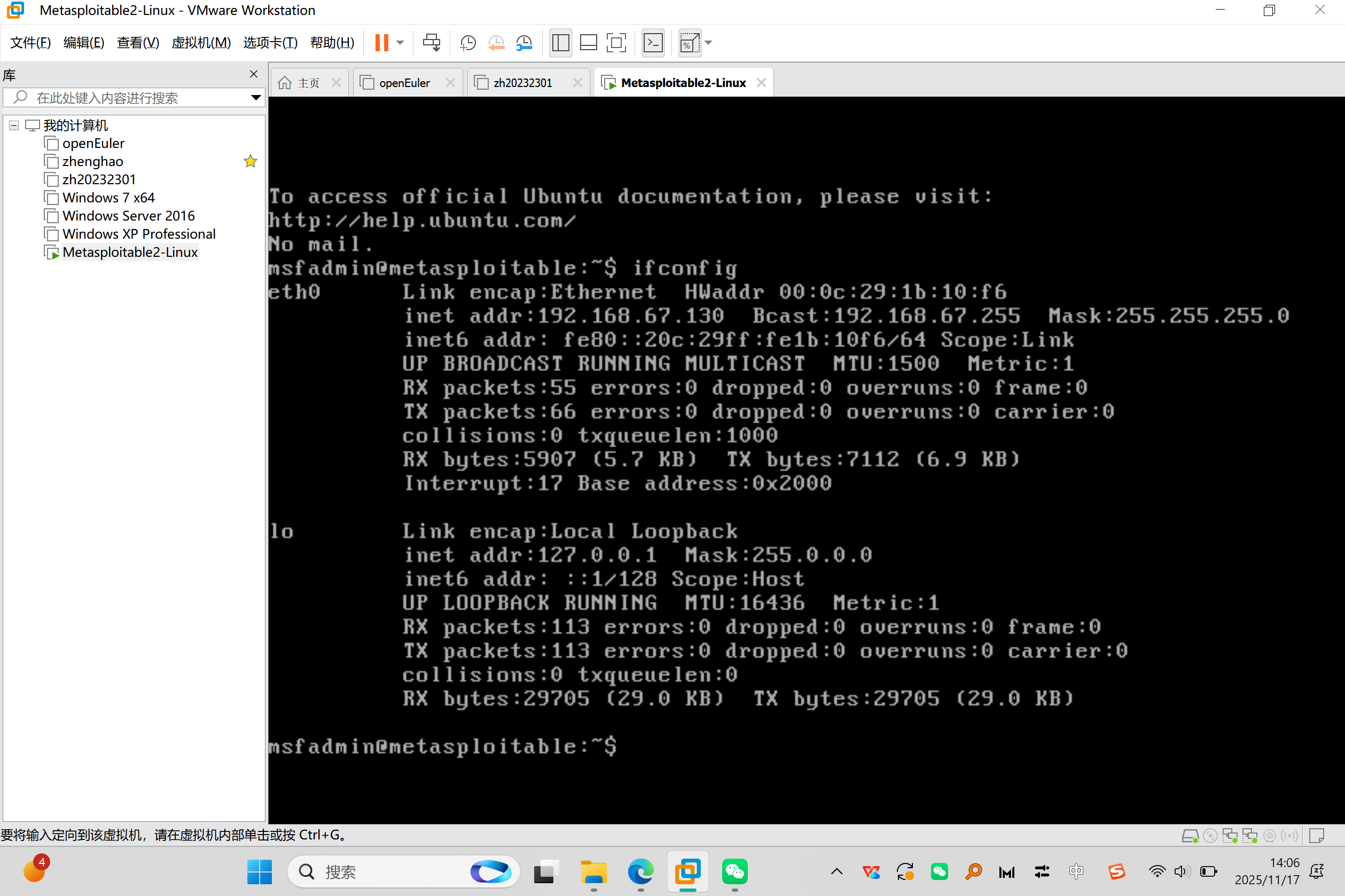Open the library search dropdown arrow
1345x896 pixels.
pyautogui.click(x=256, y=98)
